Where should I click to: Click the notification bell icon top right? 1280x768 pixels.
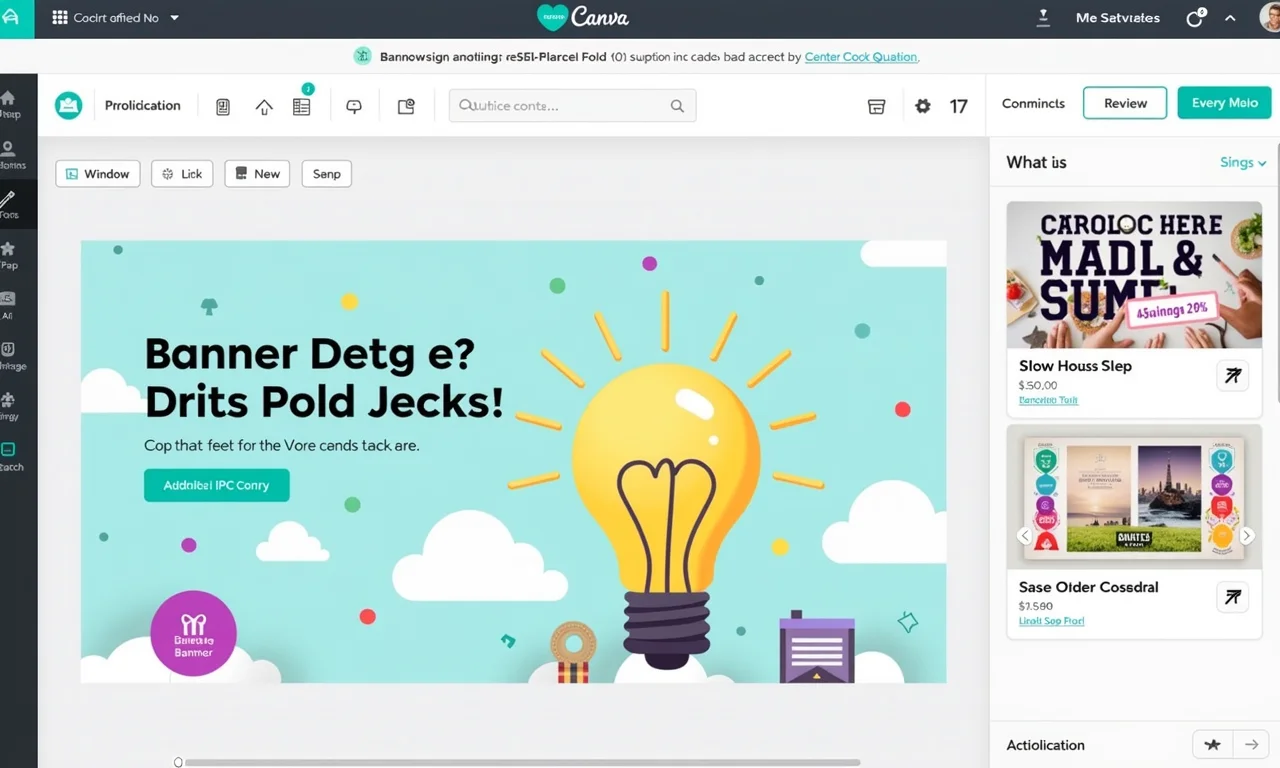(x=1194, y=17)
